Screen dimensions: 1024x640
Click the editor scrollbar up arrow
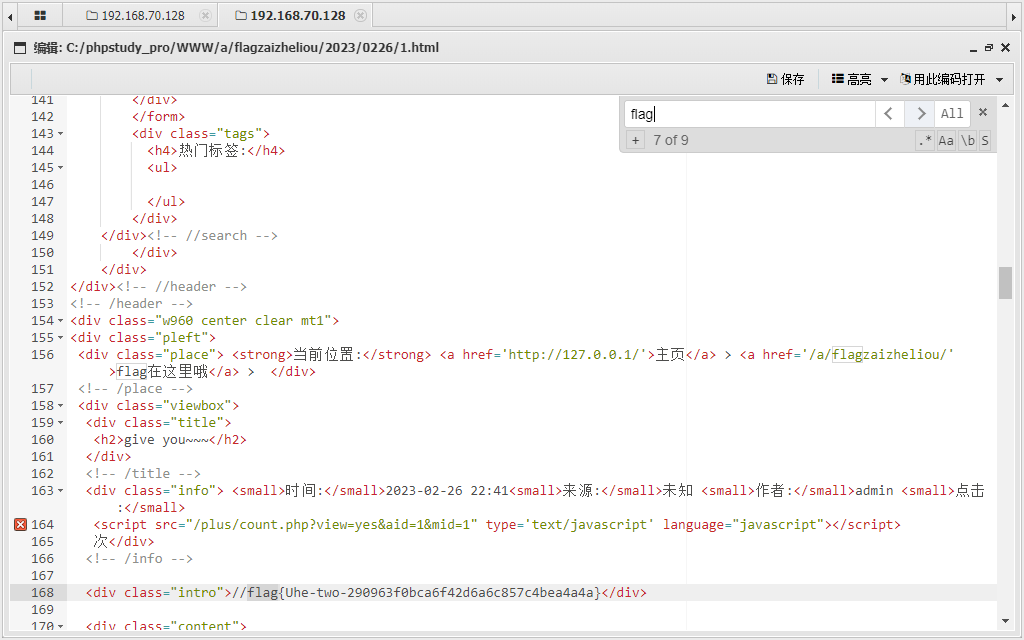1005,105
